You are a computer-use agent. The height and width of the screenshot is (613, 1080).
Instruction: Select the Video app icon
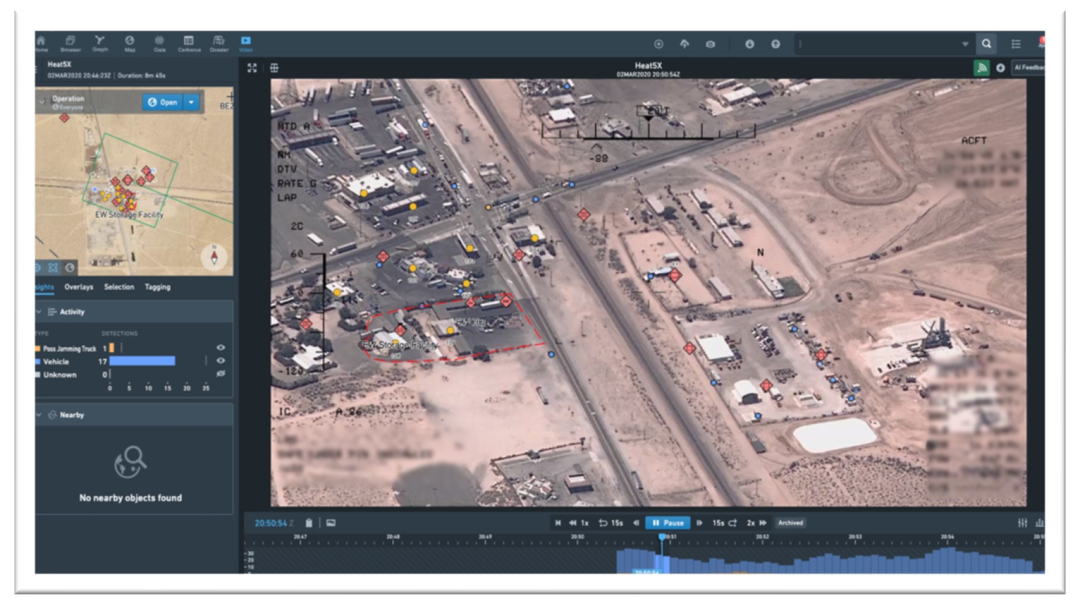246,43
